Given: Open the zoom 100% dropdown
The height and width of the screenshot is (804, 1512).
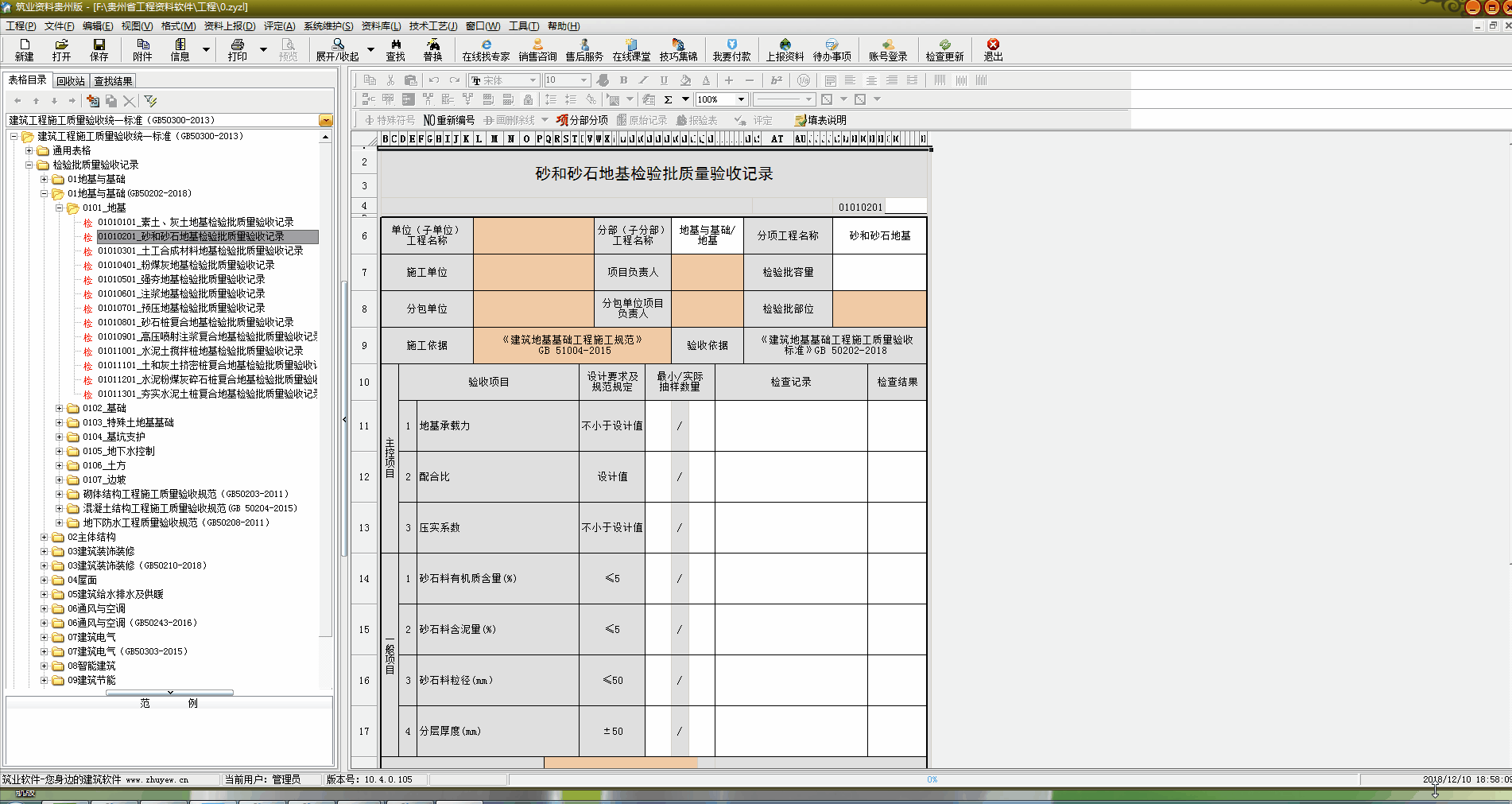Looking at the screenshot, I should [x=741, y=99].
